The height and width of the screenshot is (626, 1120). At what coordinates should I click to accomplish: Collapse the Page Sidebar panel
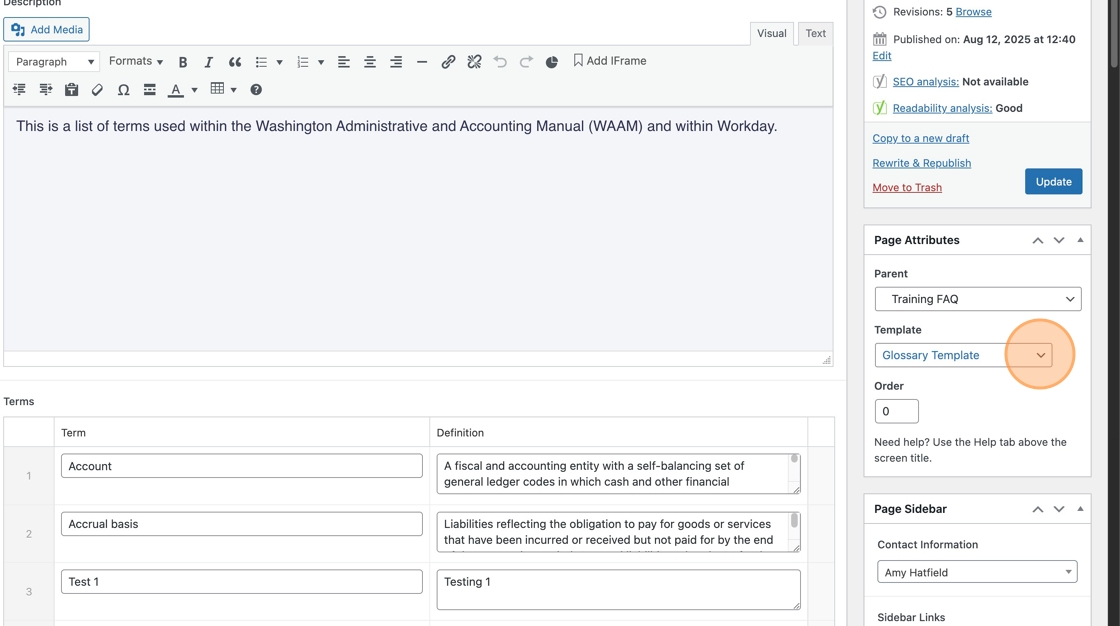1080,509
